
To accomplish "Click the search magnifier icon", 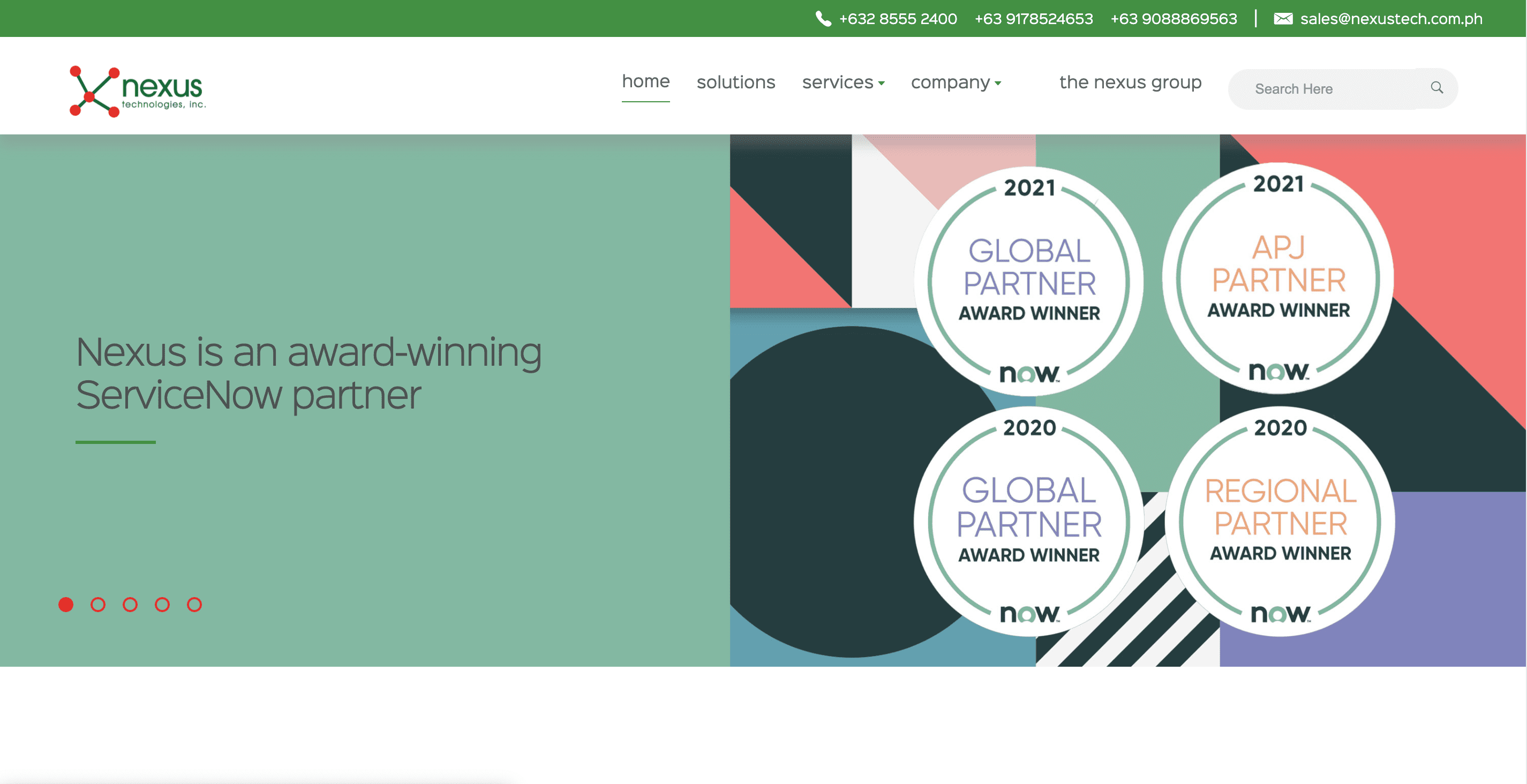I will [1436, 88].
